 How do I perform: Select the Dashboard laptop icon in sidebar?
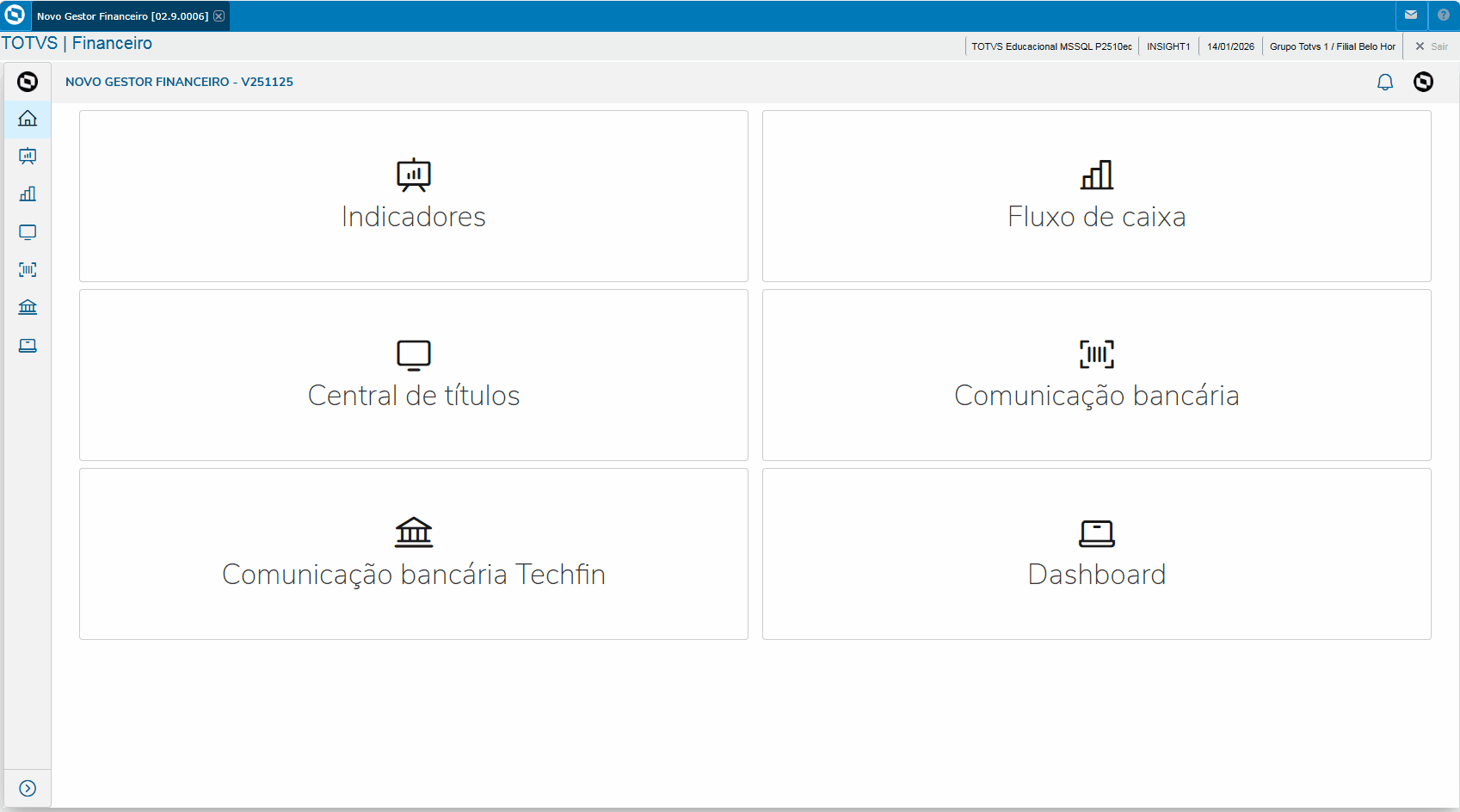[x=28, y=346]
